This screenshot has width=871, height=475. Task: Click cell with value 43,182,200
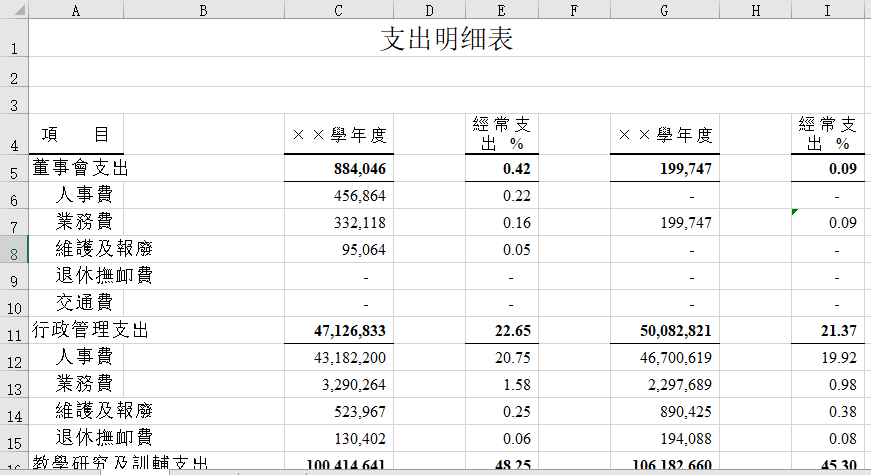pos(338,357)
